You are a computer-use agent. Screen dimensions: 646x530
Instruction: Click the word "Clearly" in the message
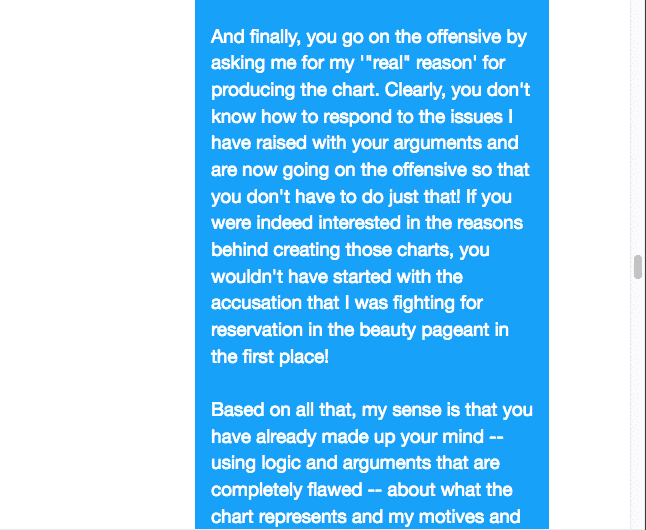(x=415, y=90)
